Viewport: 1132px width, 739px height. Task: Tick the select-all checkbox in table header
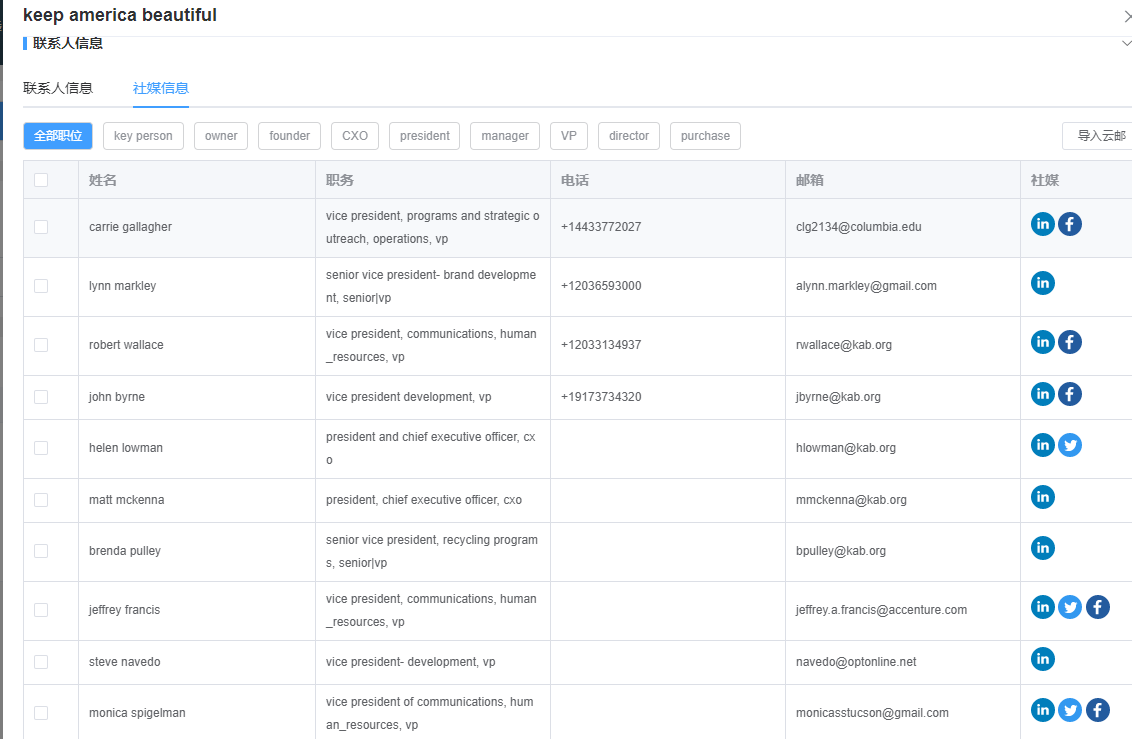point(41,180)
